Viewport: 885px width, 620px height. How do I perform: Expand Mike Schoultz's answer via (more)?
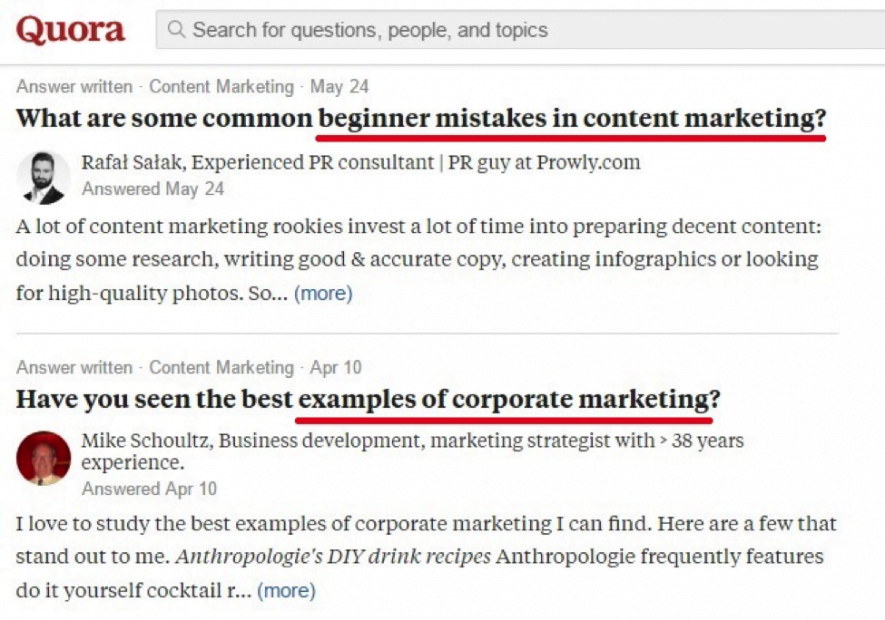point(286,591)
